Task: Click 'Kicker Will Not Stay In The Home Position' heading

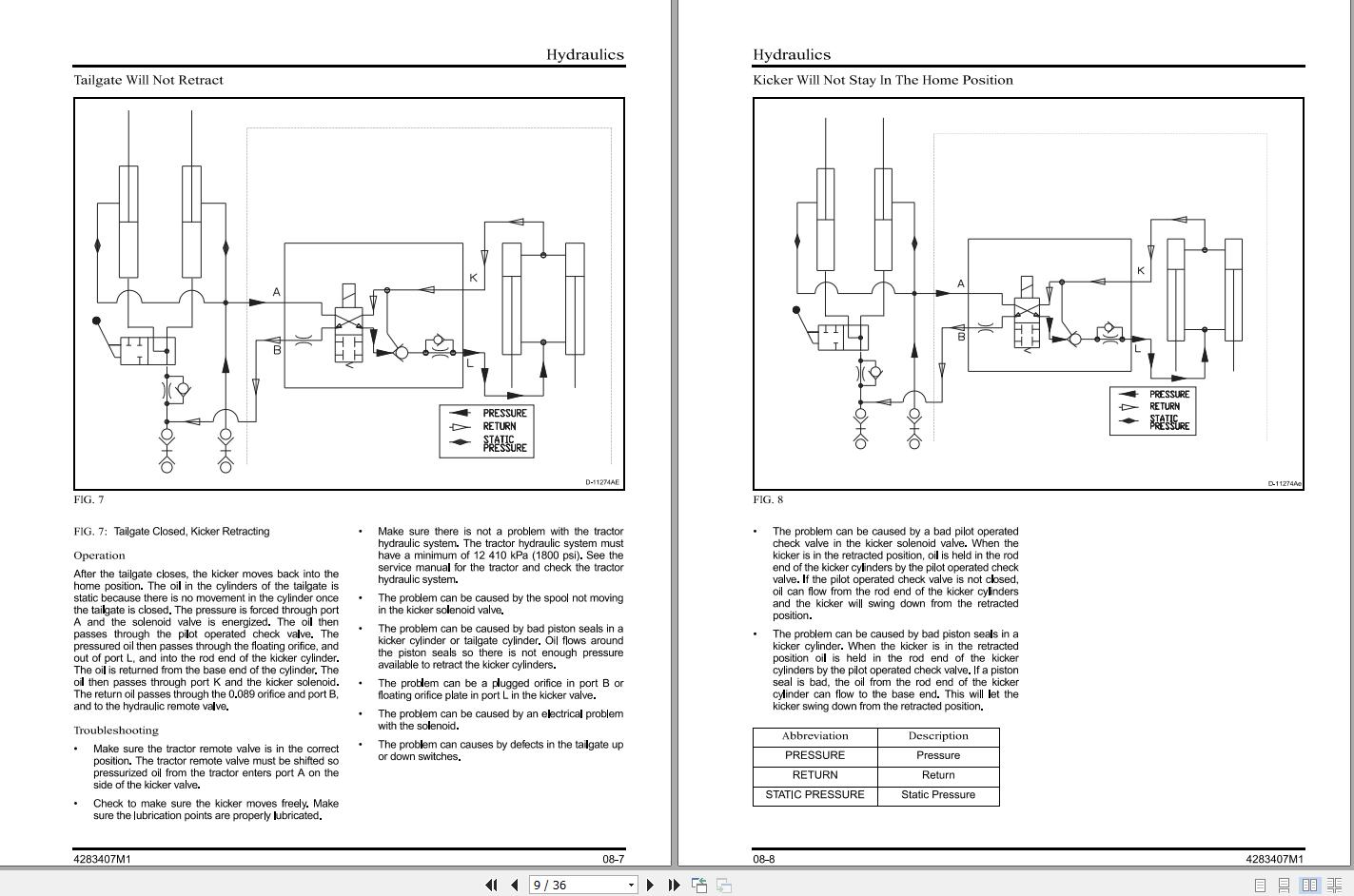Action: 883,80
